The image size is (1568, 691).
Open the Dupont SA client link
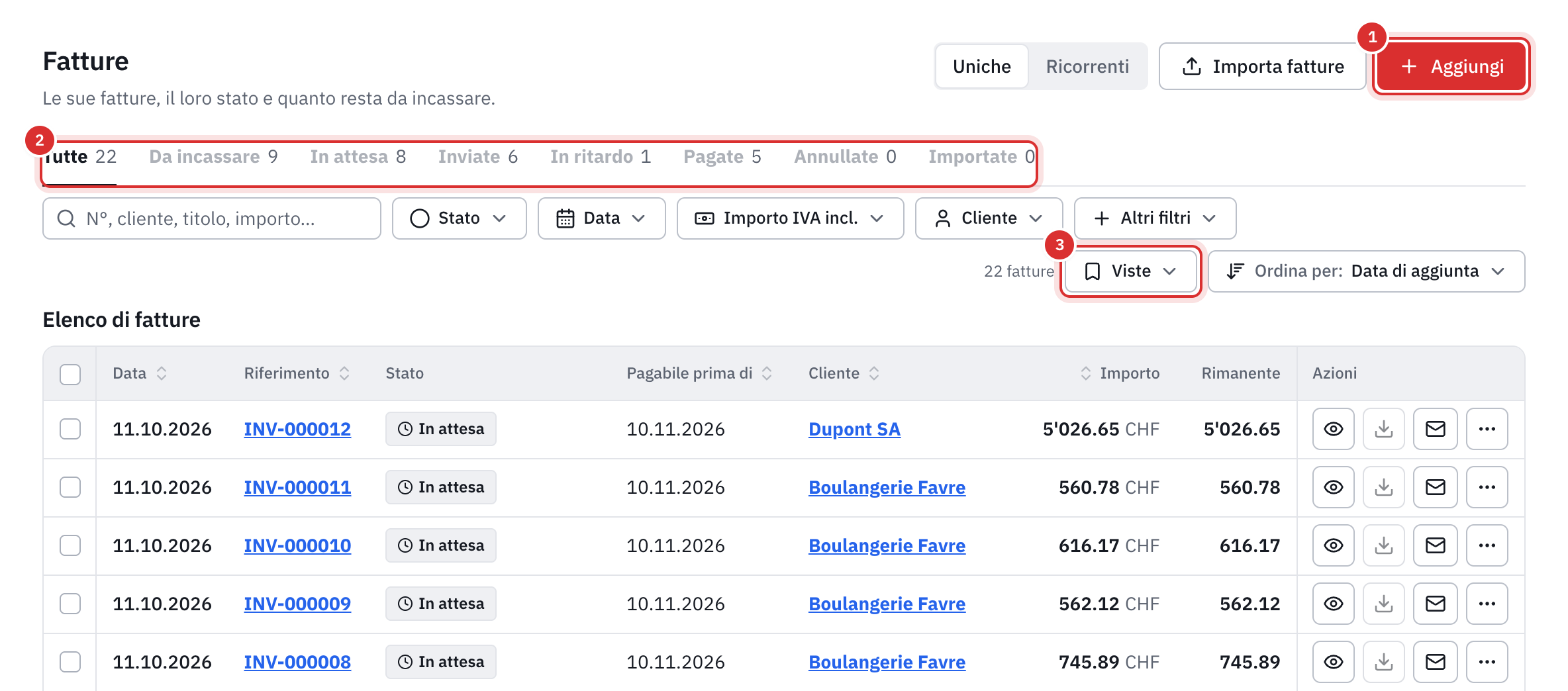point(854,429)
